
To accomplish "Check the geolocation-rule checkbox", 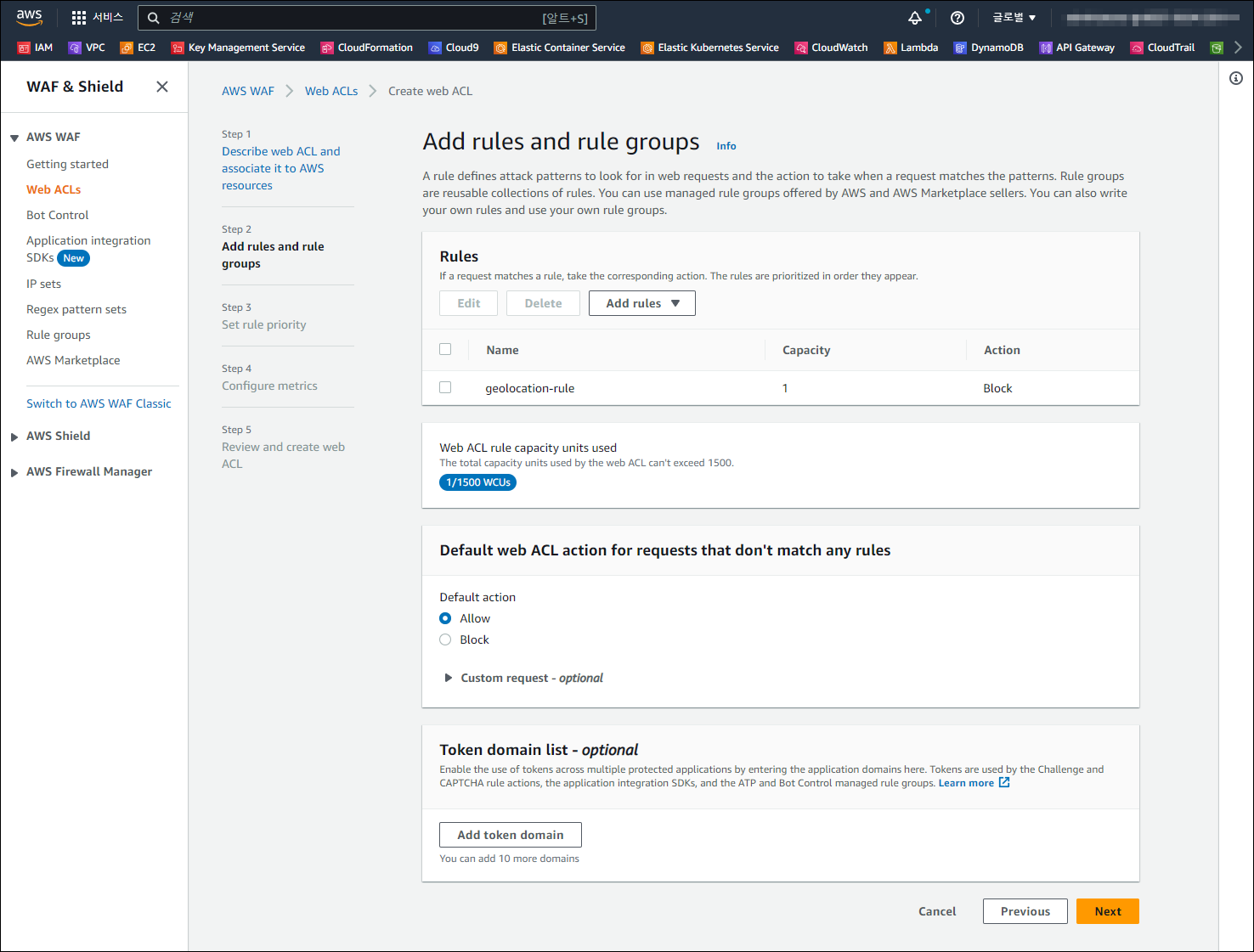I will coord(445,387).
